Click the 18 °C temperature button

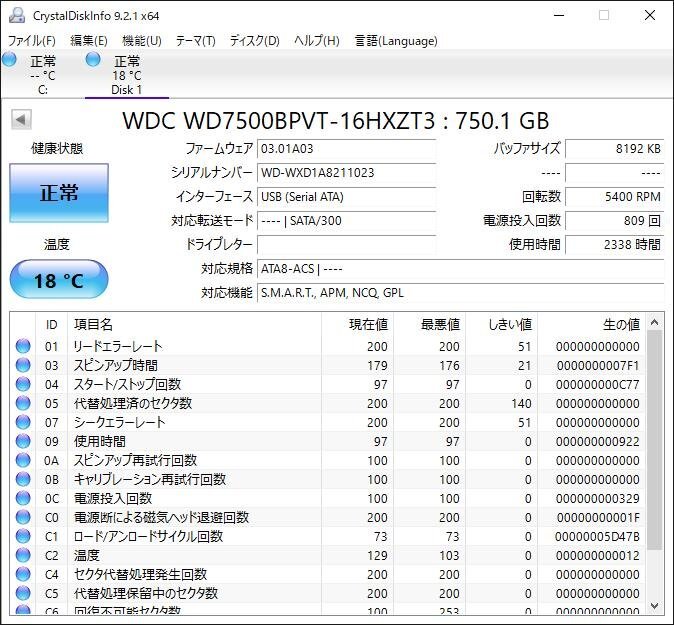point(59,280)
